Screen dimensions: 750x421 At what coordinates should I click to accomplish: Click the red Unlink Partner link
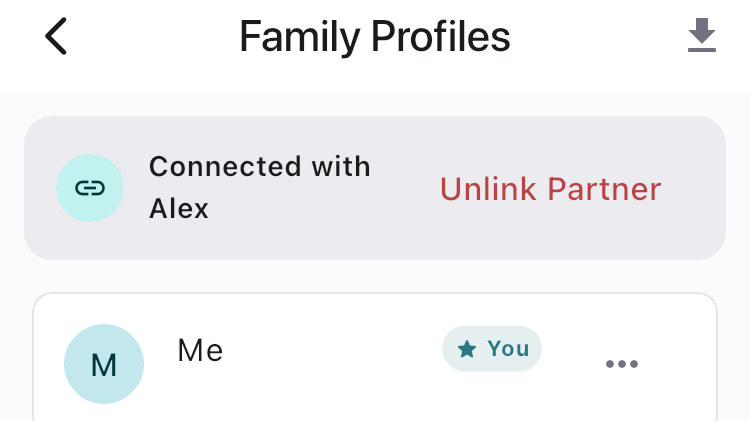pos(551,189)
